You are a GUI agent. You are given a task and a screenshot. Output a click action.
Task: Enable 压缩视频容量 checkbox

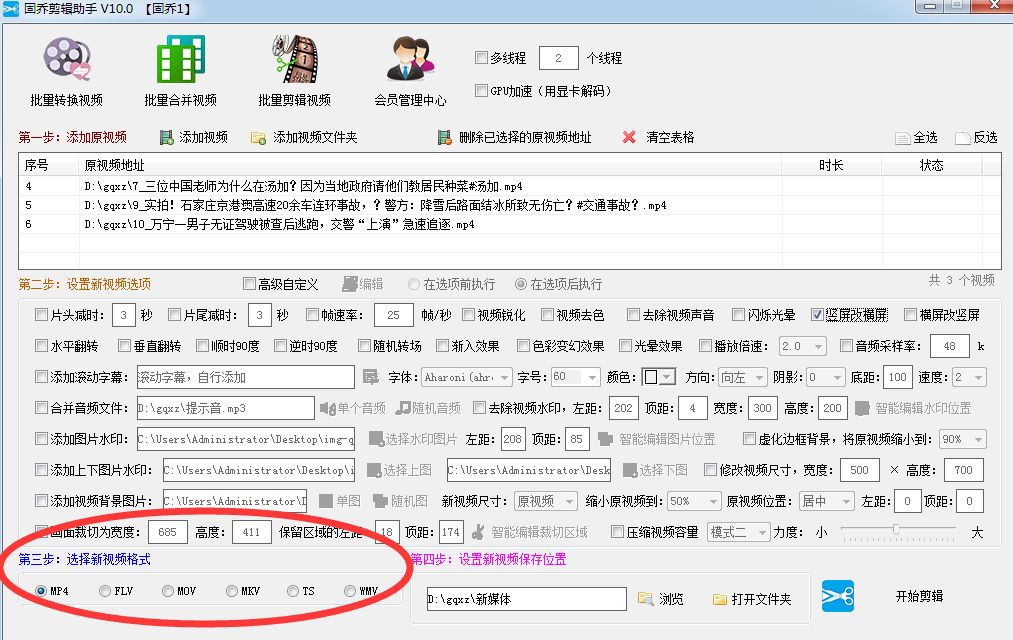[618, 532]
